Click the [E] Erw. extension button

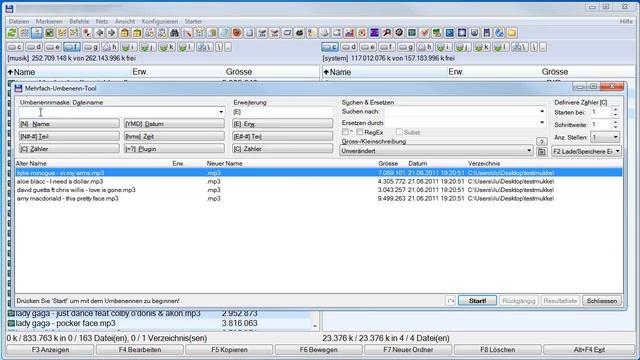pyautogui.click(x=282, y=124)
